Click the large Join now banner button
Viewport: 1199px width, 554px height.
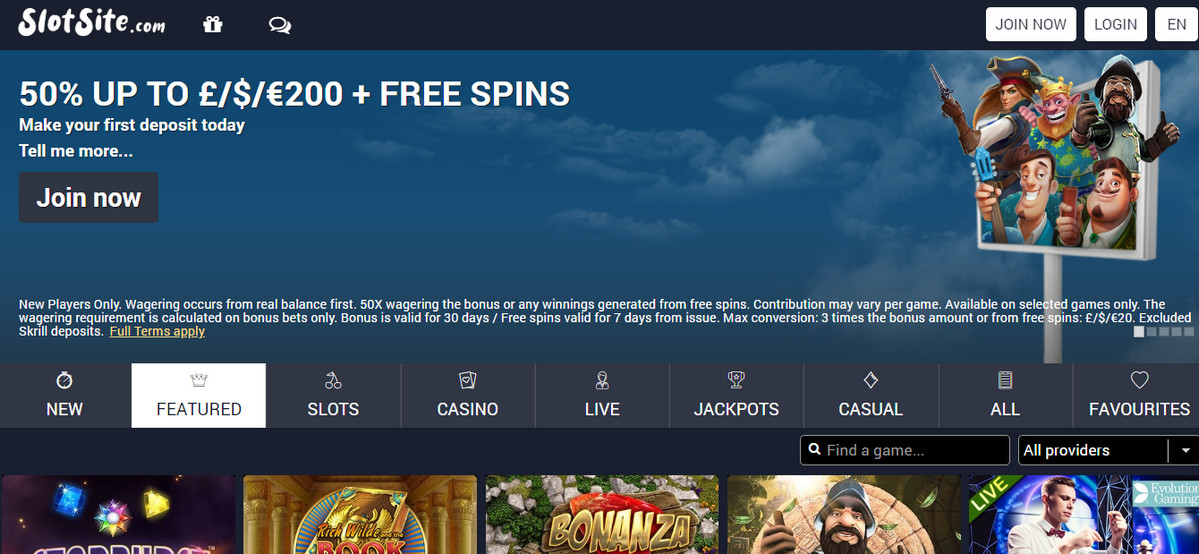click(89, 197)
